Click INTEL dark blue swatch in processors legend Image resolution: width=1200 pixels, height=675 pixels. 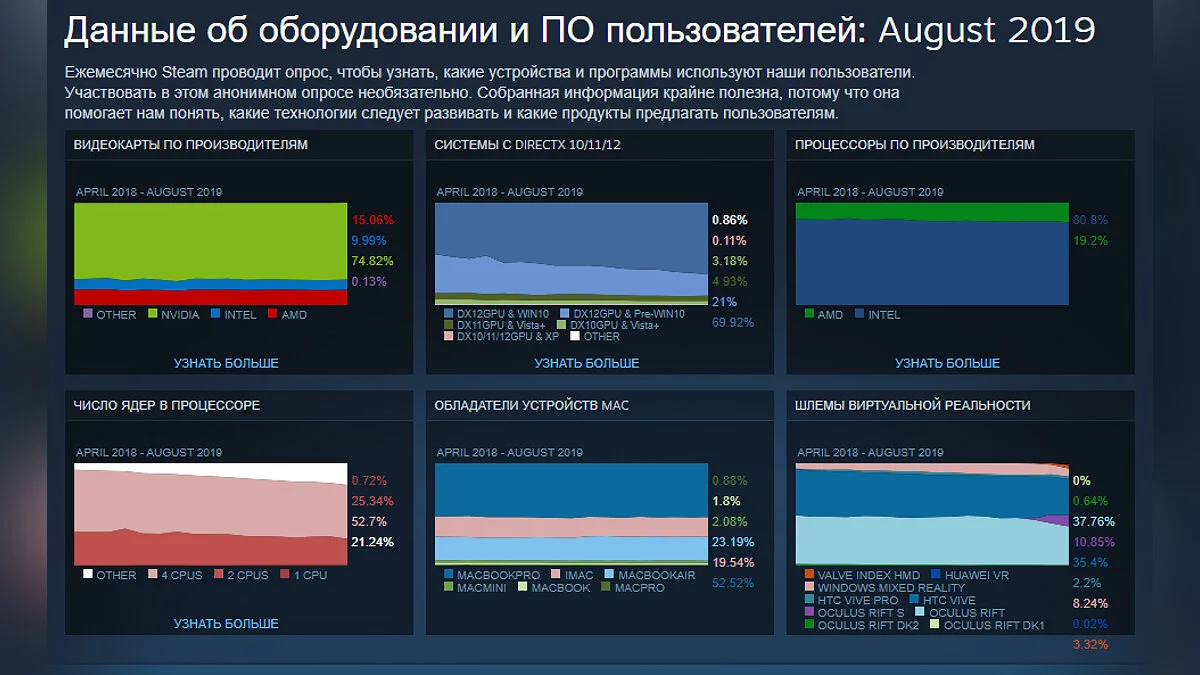click(x=857, y=314)
